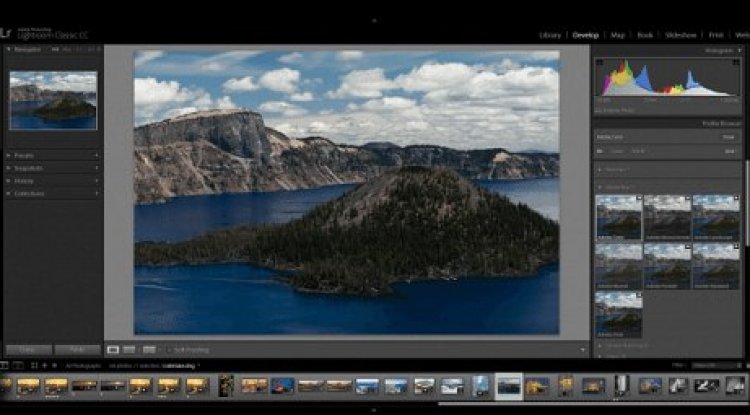Image resolution: width=750 pixels, height=415 pixels.
Task: Click the Lr logo identity plate
Action: pyautogui.click(x=5, y=33)
